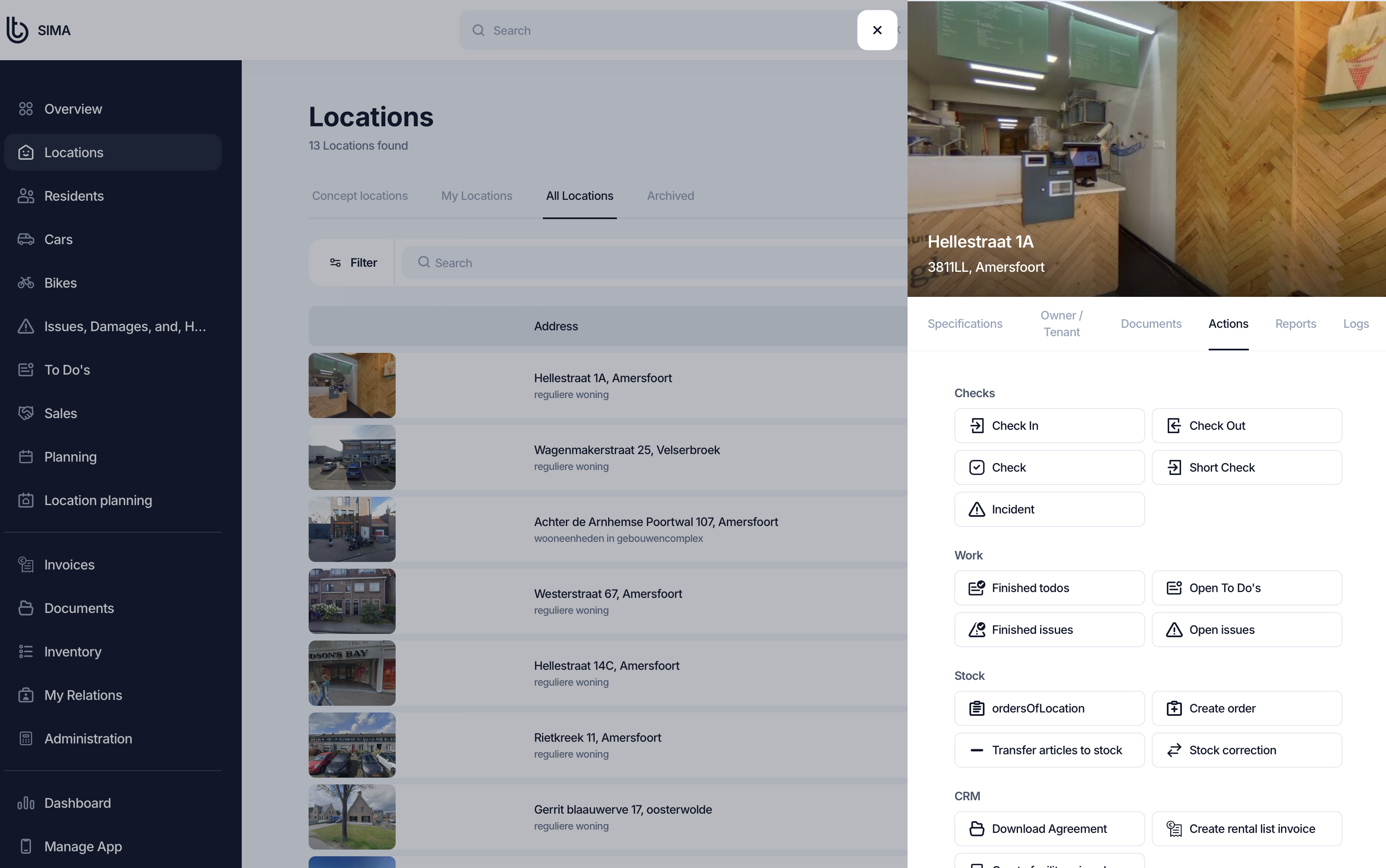Click the Bikes bicycle icon
Image resolution: width=1386 pixels, height=868 pixels.
pos(25,283)
